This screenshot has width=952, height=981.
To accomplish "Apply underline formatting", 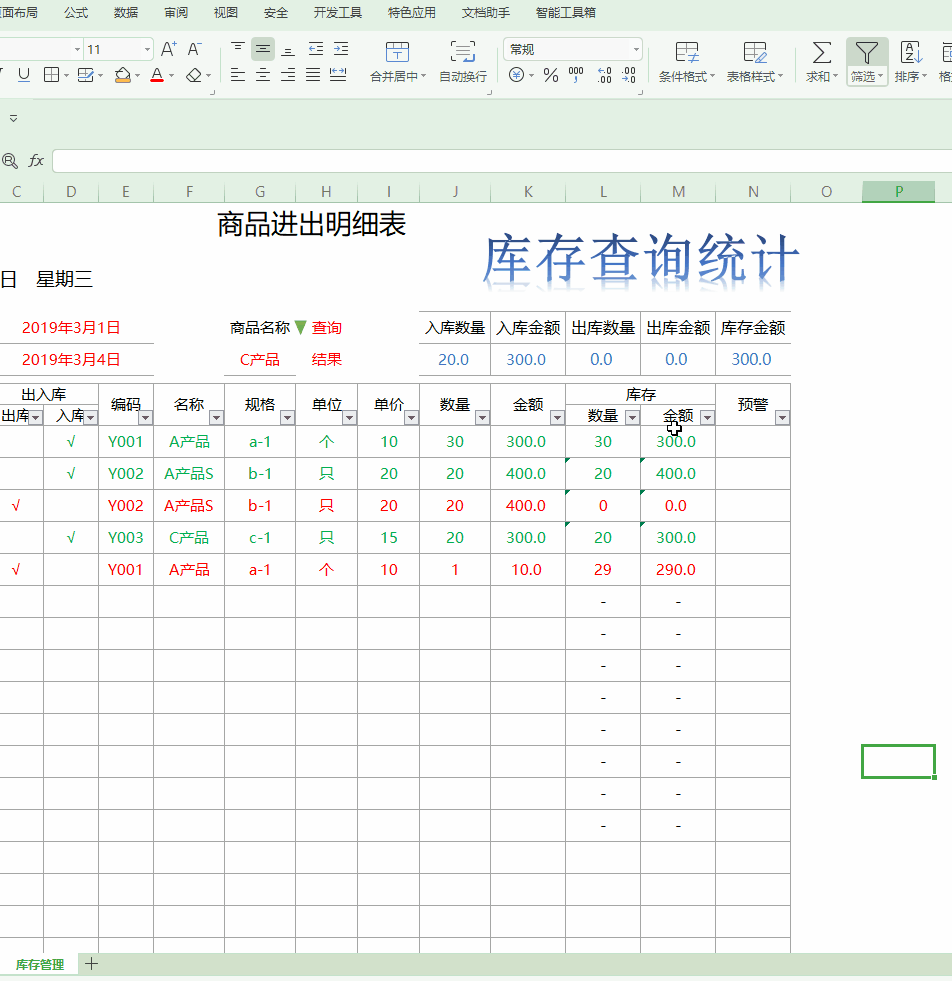I will [24, 76].
